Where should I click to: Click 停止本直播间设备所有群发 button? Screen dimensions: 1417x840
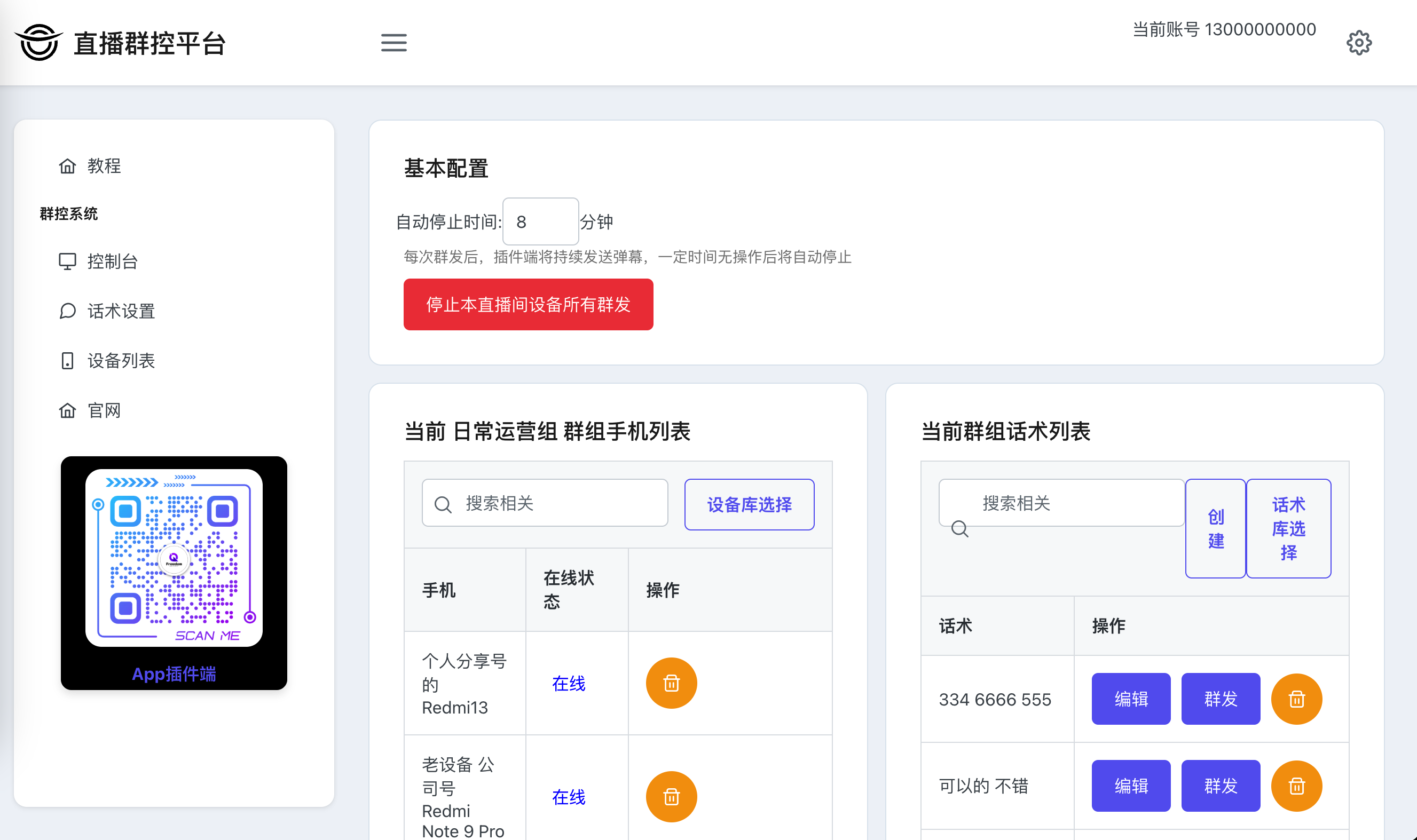(528, 305)
